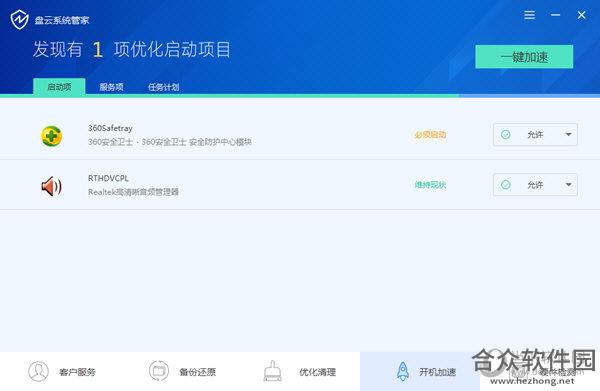The image size is (600, 391).
Task: Open the hamburger menu icon
Action: 530,15
